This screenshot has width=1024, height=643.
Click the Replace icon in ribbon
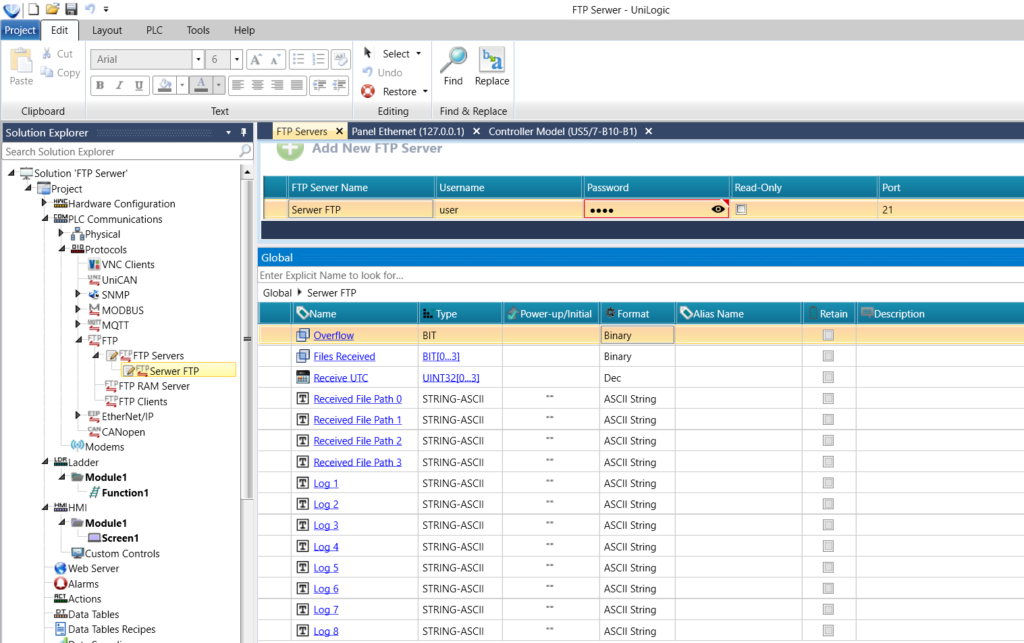[x=492, y=59]
